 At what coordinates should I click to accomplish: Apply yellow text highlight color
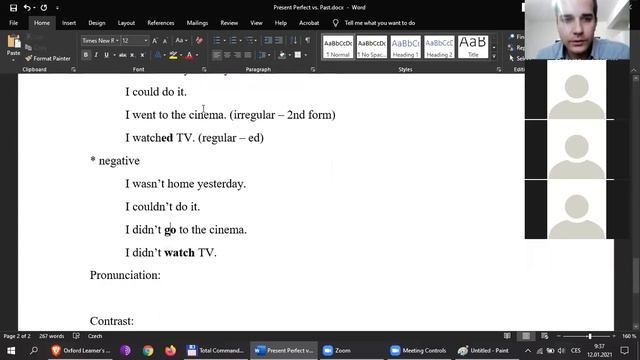tap(173, 55)
